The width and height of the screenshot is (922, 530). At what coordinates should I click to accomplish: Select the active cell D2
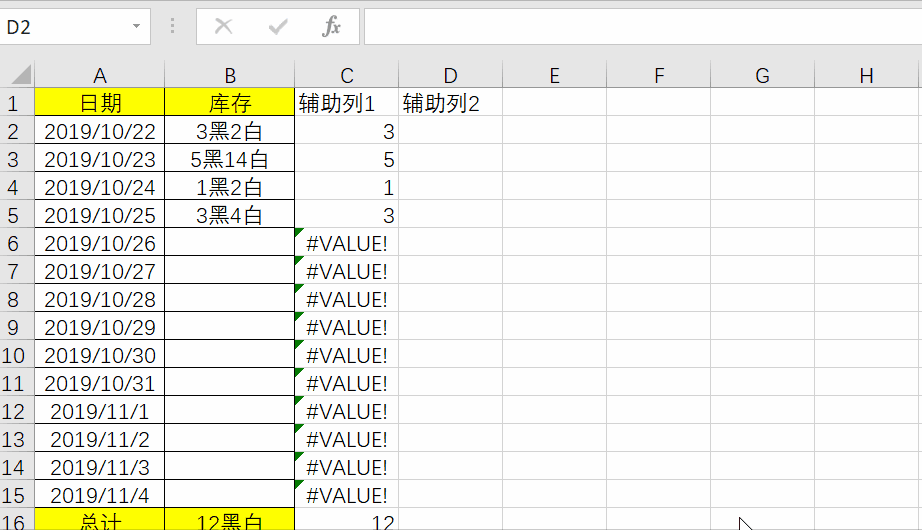tap(450, 130)
